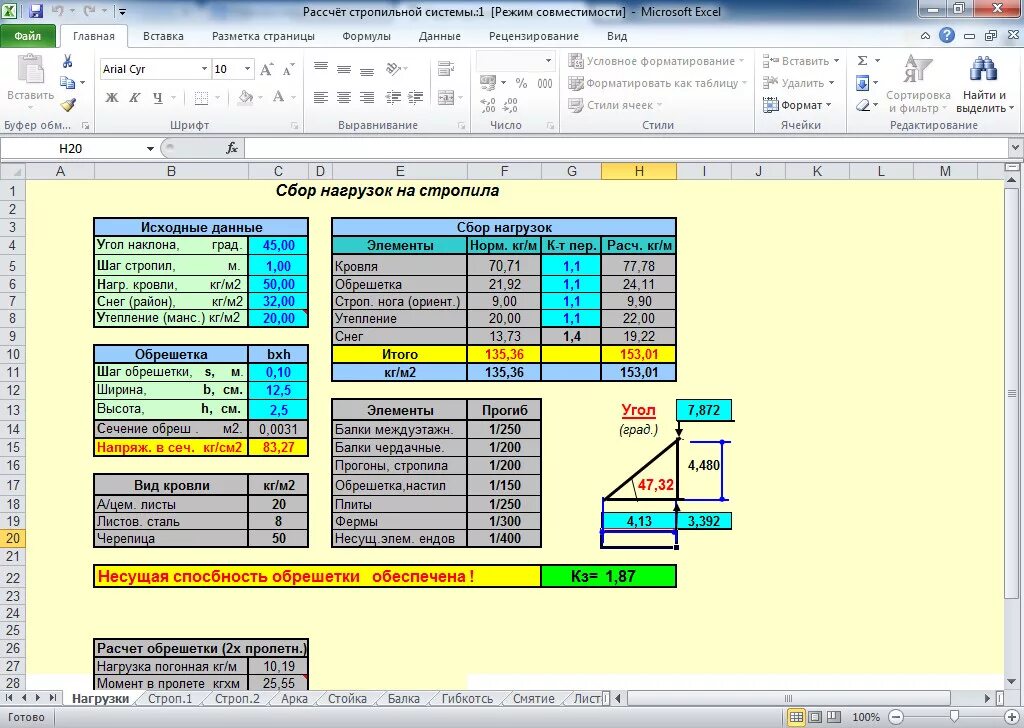Click the Wrap Text icon
This screenshot has height=728, width=1024.
(447, 68)
